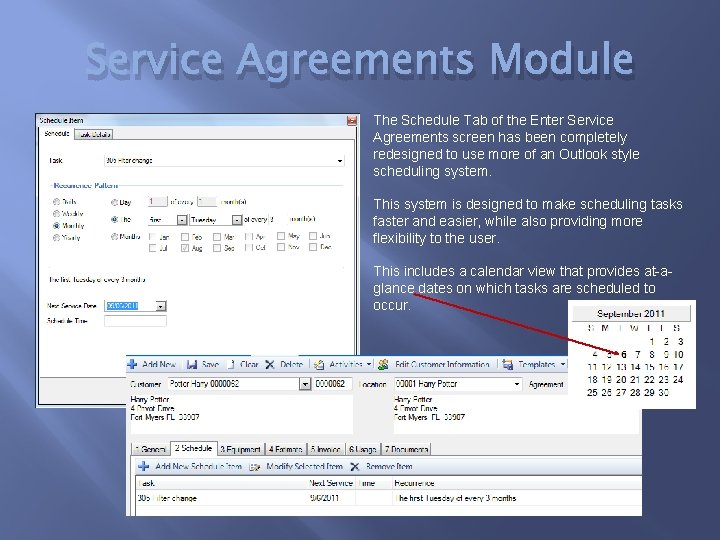This screenshot has height=540, width=720.
Task: Click the Add New Schedule Item plus icon
Action: [x=144, y=467]
